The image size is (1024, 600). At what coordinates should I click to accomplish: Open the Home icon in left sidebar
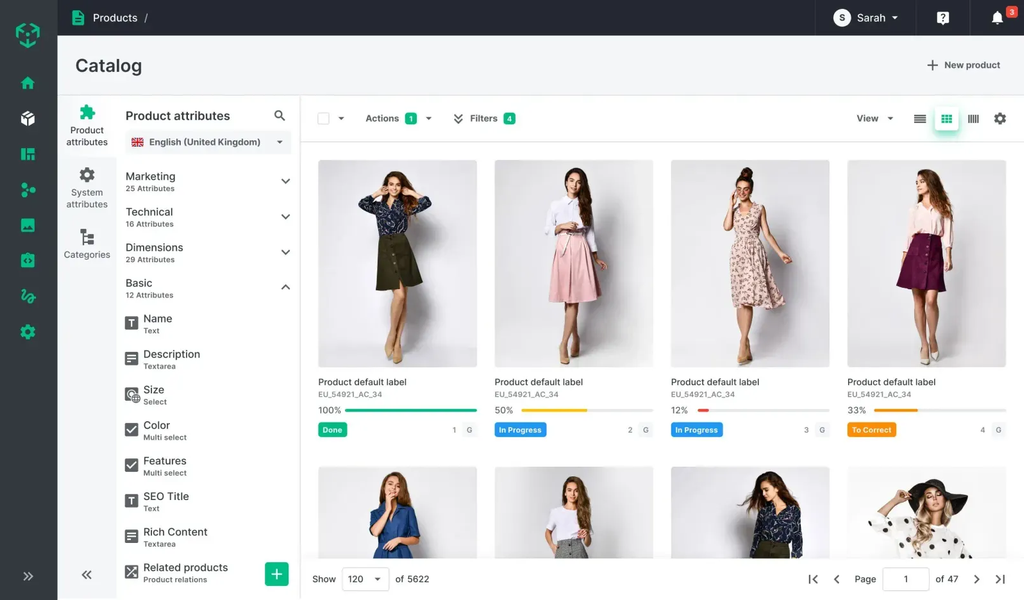tap(28, 83)
